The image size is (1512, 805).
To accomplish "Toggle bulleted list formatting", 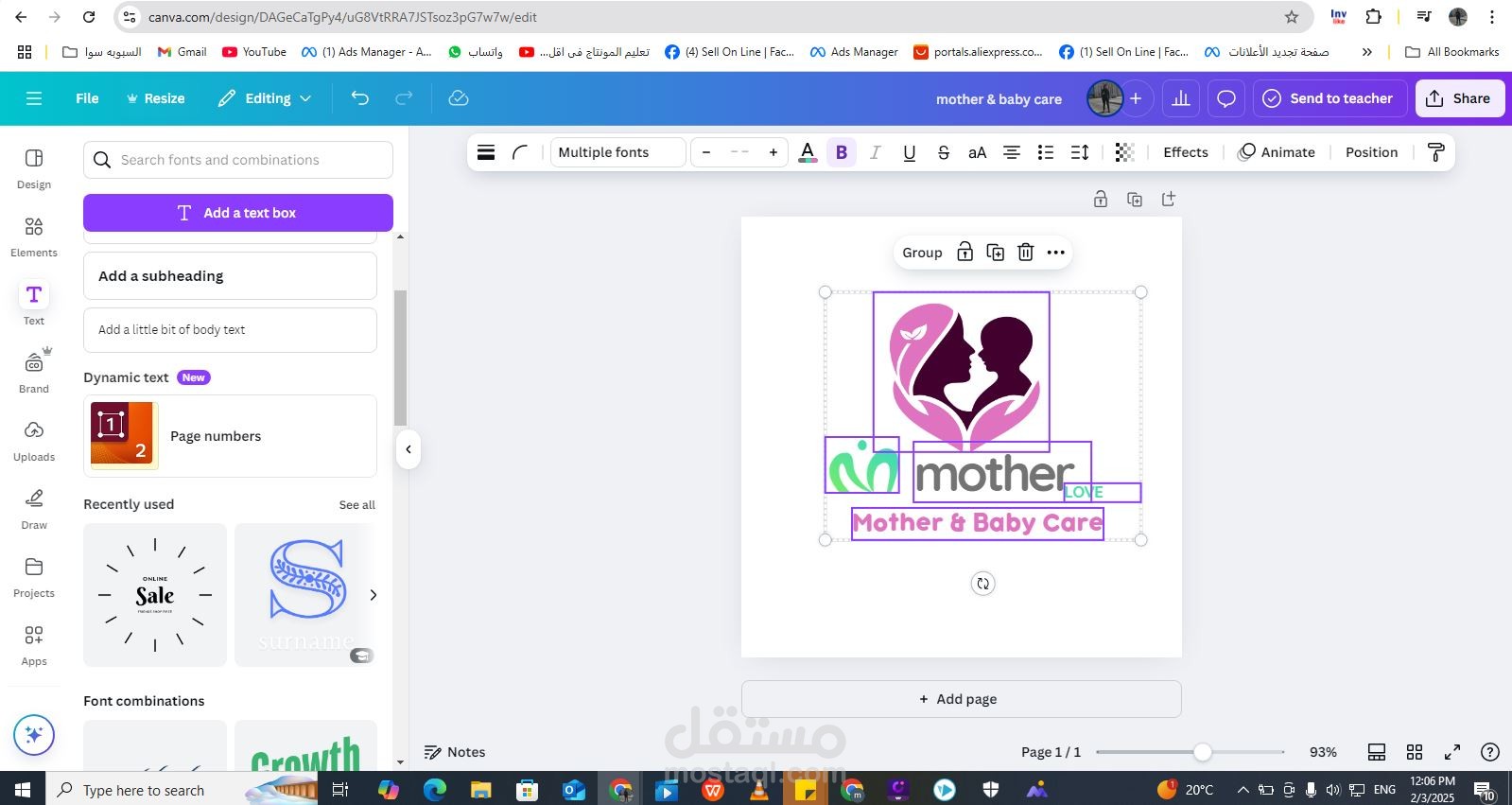I will [1046, 152].
